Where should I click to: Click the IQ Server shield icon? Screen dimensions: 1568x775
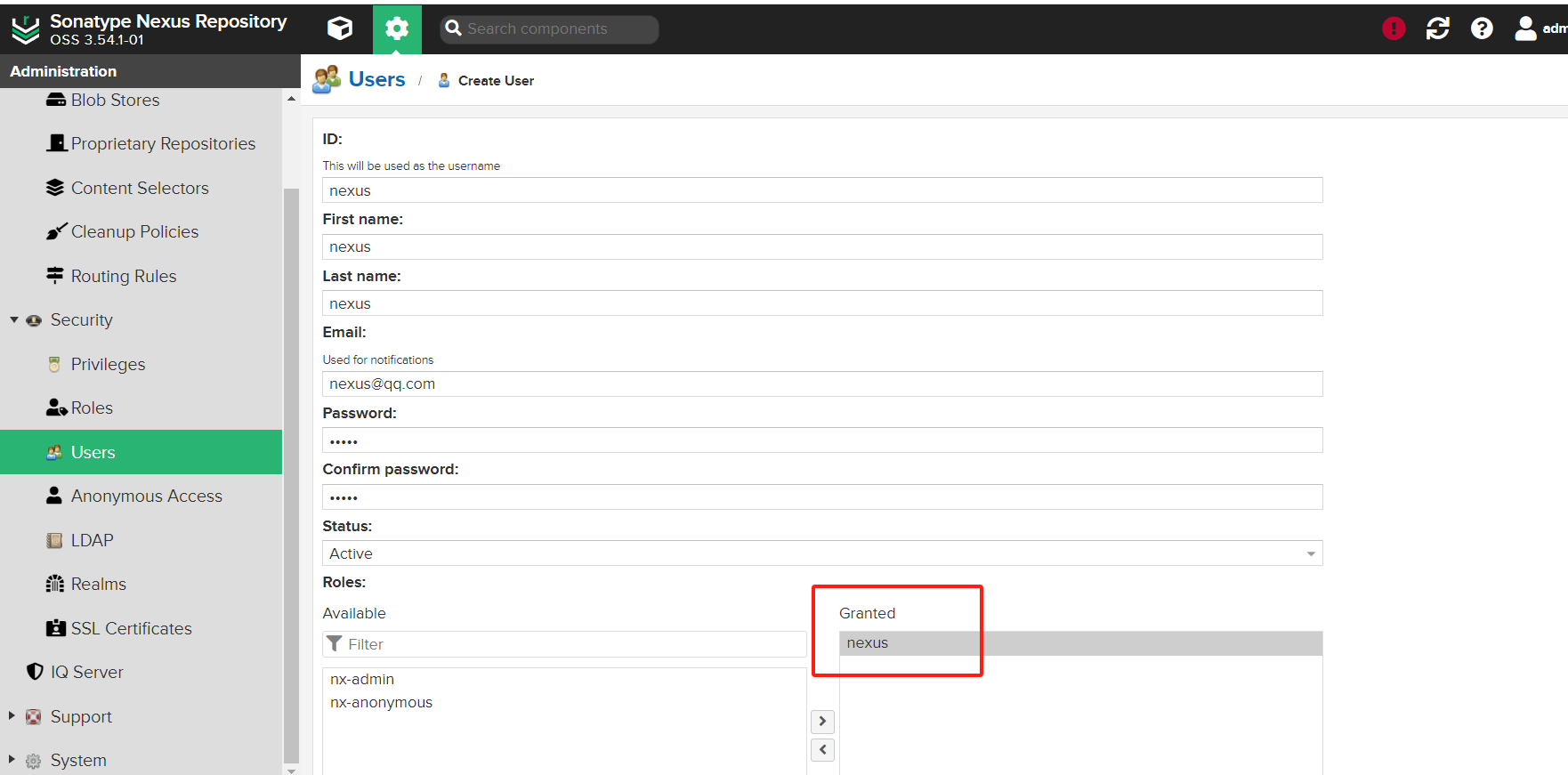(35, 672)
